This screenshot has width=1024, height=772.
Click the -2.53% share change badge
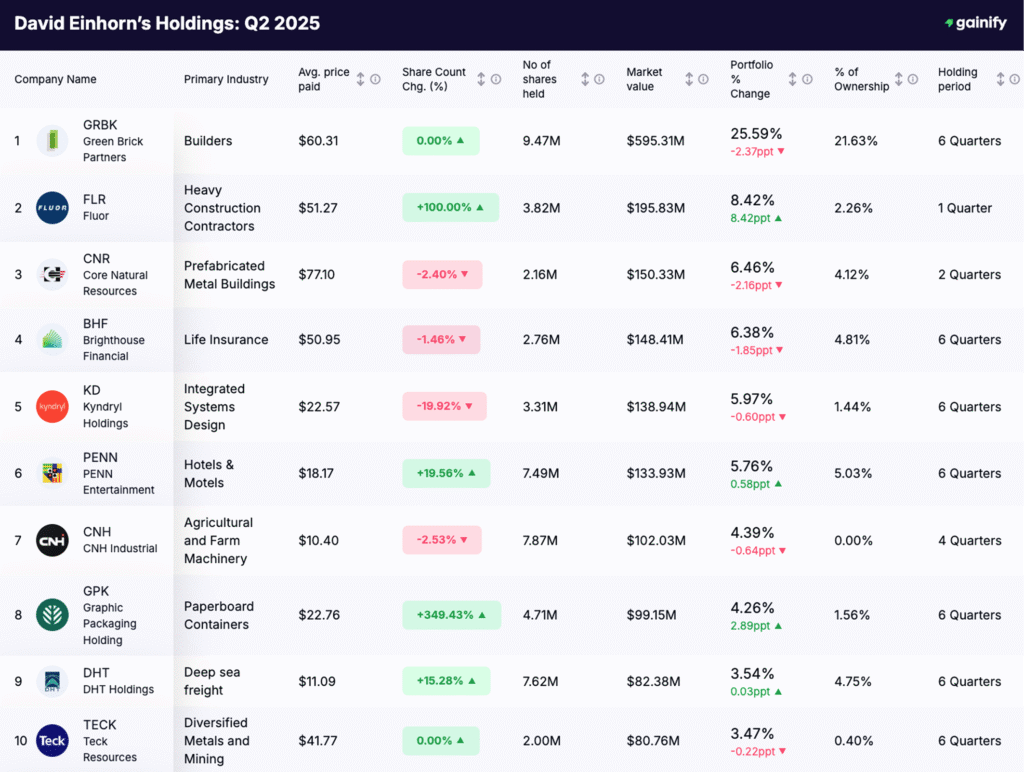(x=441, y=540)
